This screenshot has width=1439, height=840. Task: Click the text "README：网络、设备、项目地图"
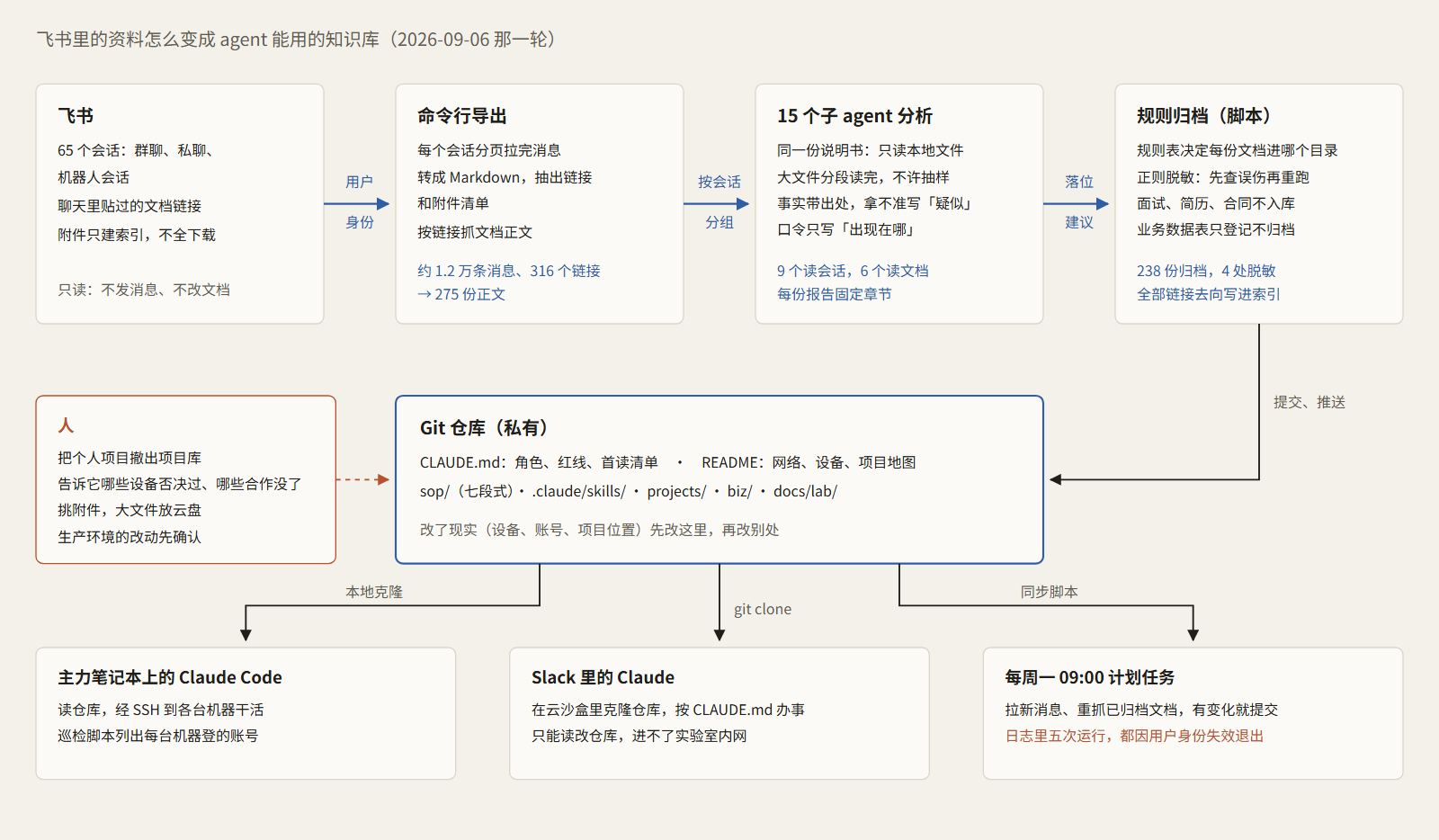click(809, 462)
